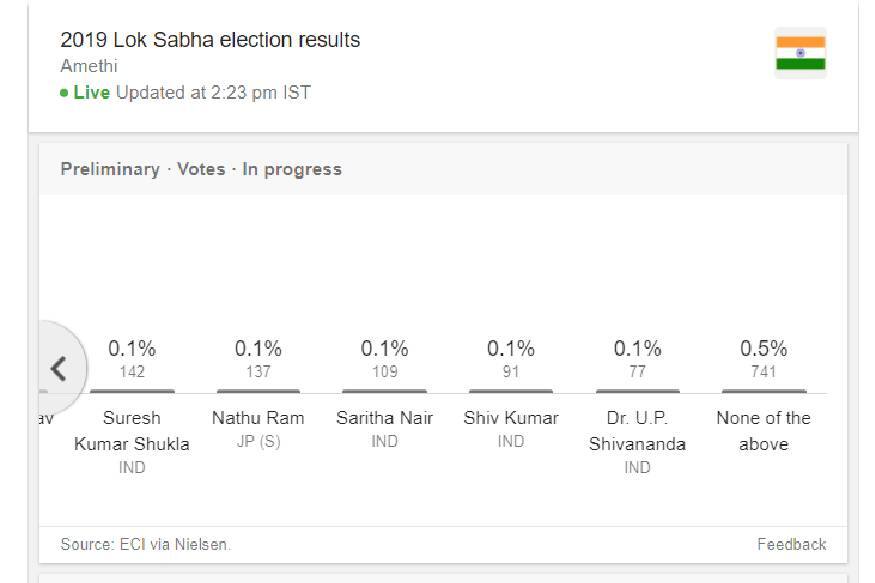Select the None of the above entry
This screenshot has width=875, height=583.
(763, 430)
